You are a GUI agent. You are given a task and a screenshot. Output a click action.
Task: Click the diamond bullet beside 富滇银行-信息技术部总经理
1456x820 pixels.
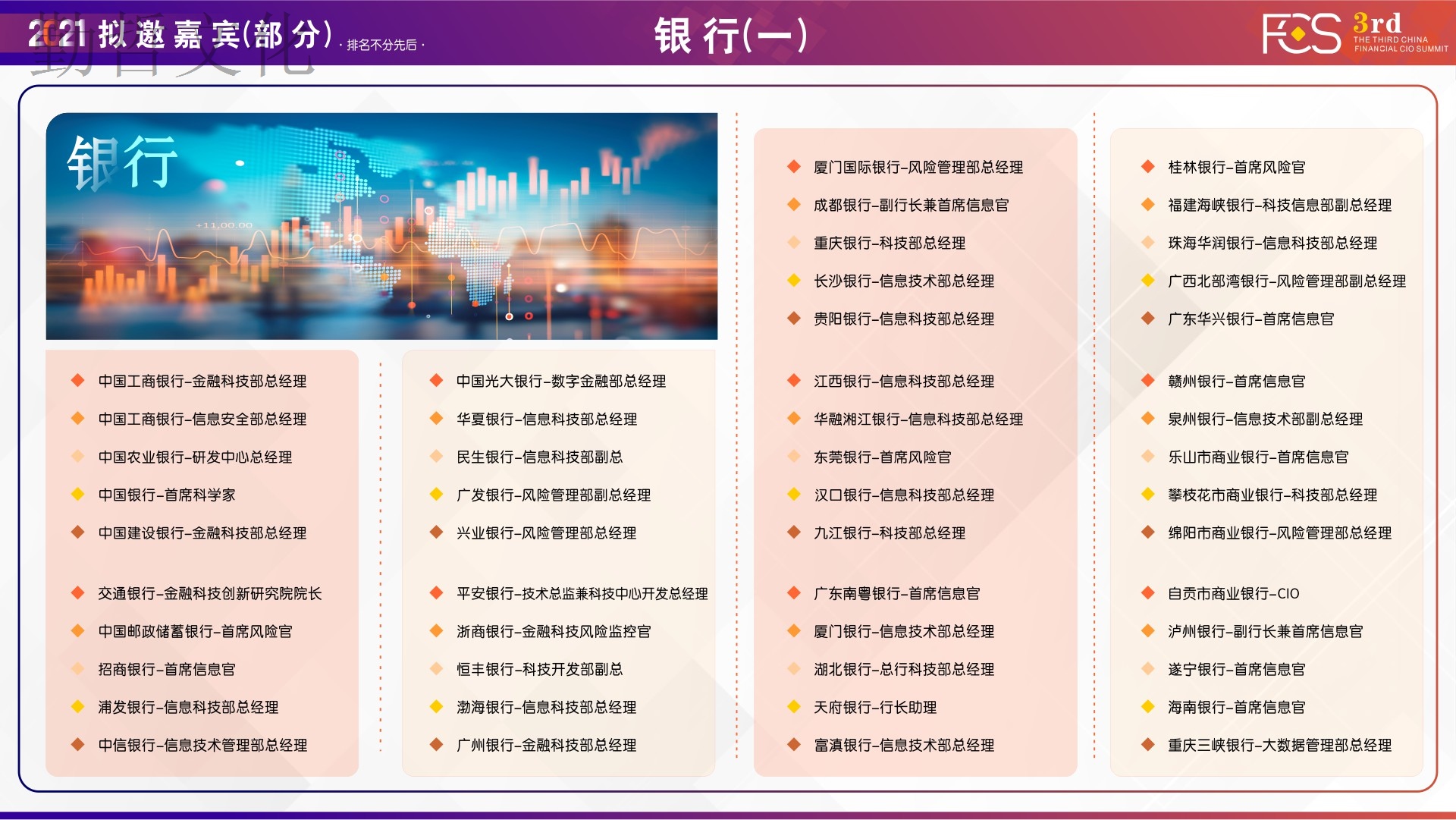(794, 744)
